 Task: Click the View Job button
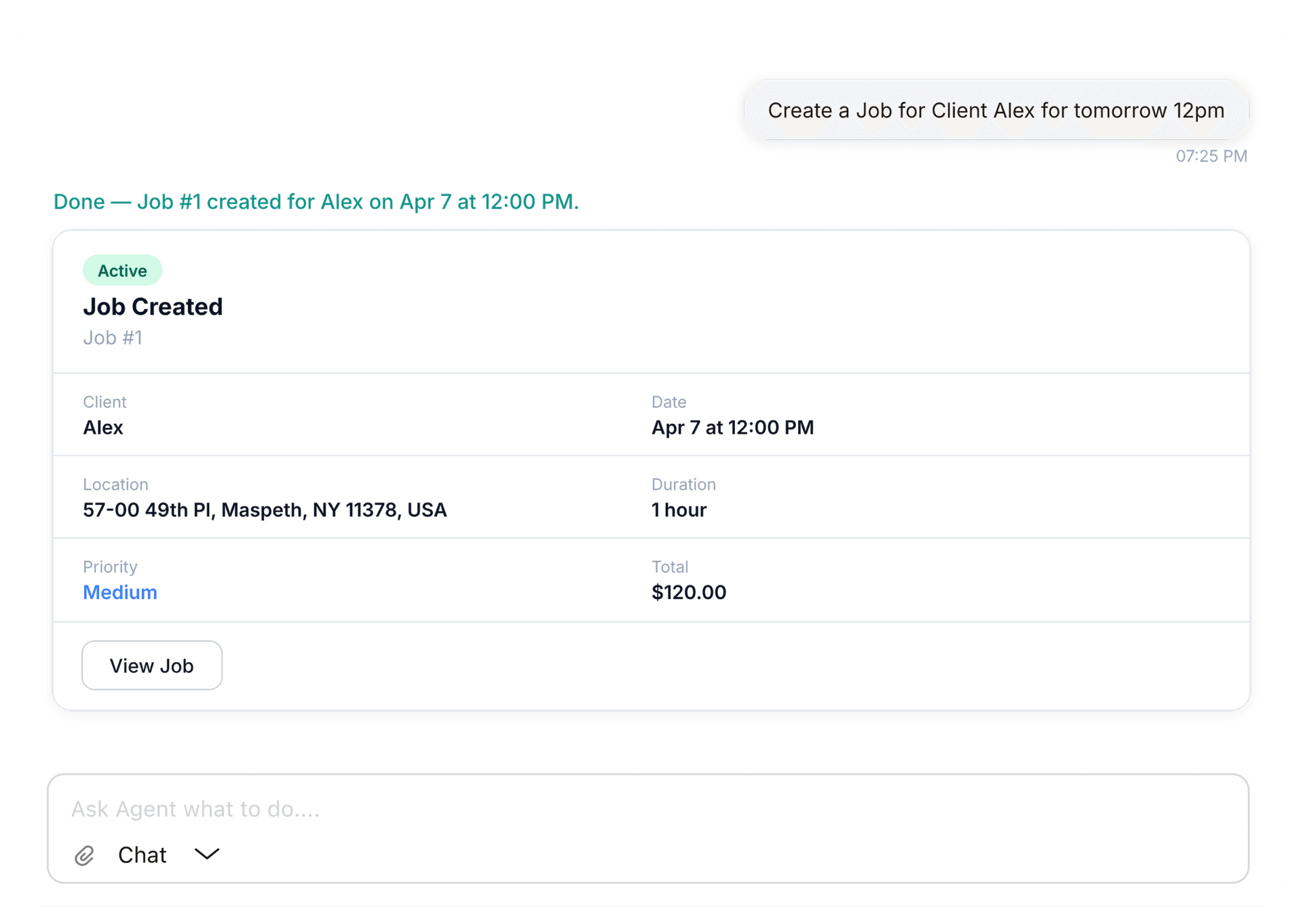(152, 666)
